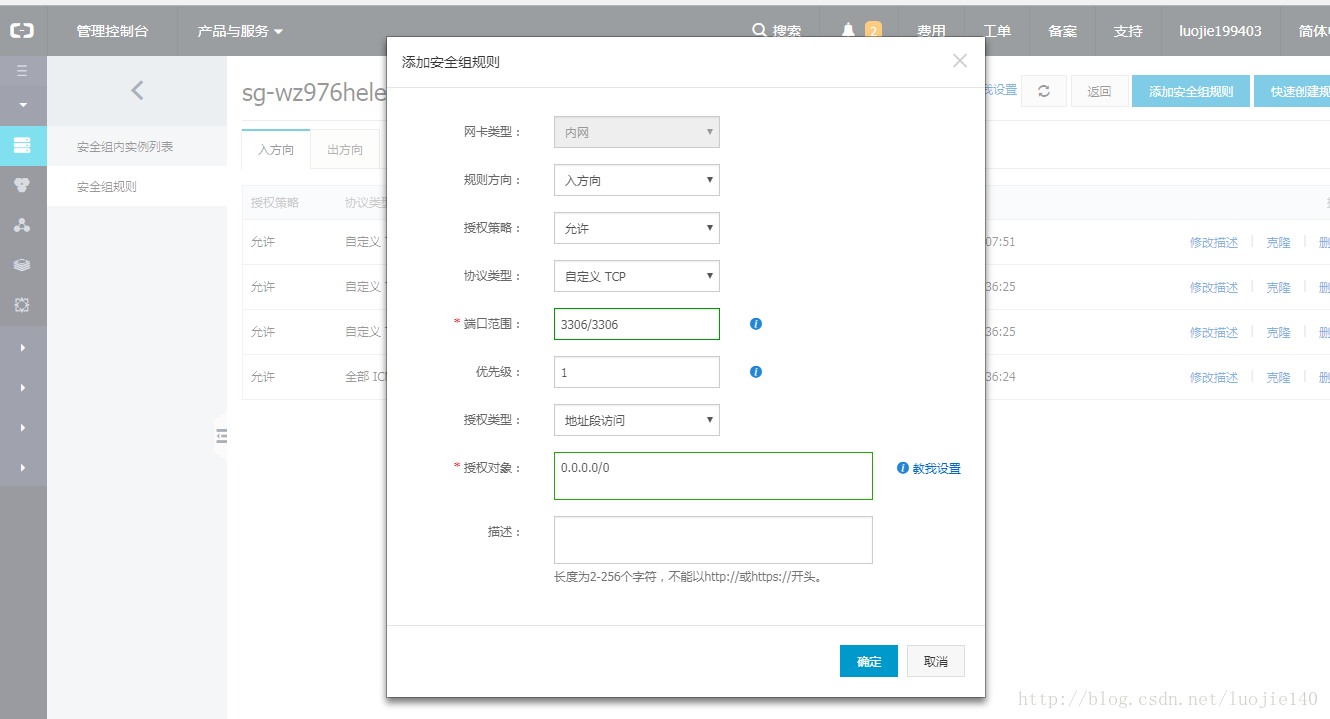Click the info icon beside 端口范围
The height and width of the screenshot is (719, 1330).
coord(756,324)
